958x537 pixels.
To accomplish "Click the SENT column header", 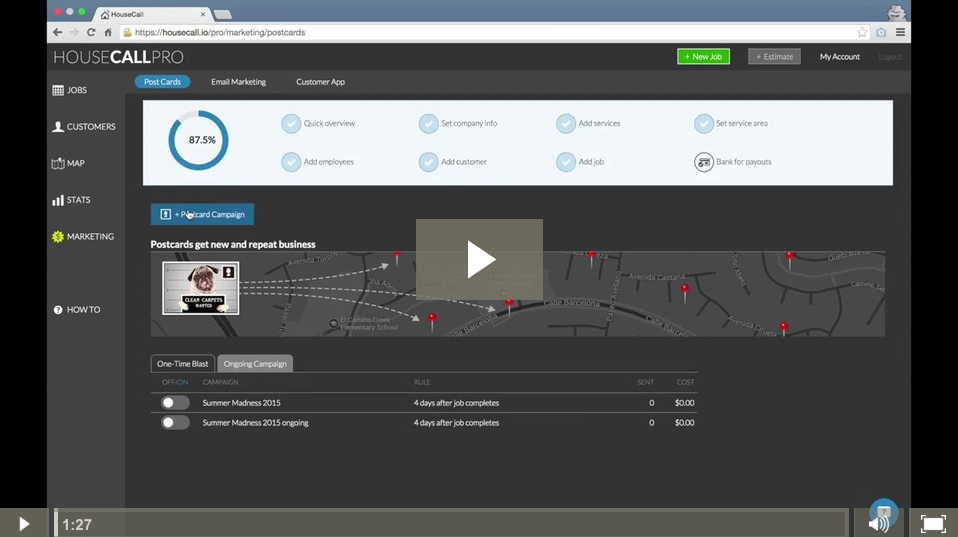I will (645, 382).
